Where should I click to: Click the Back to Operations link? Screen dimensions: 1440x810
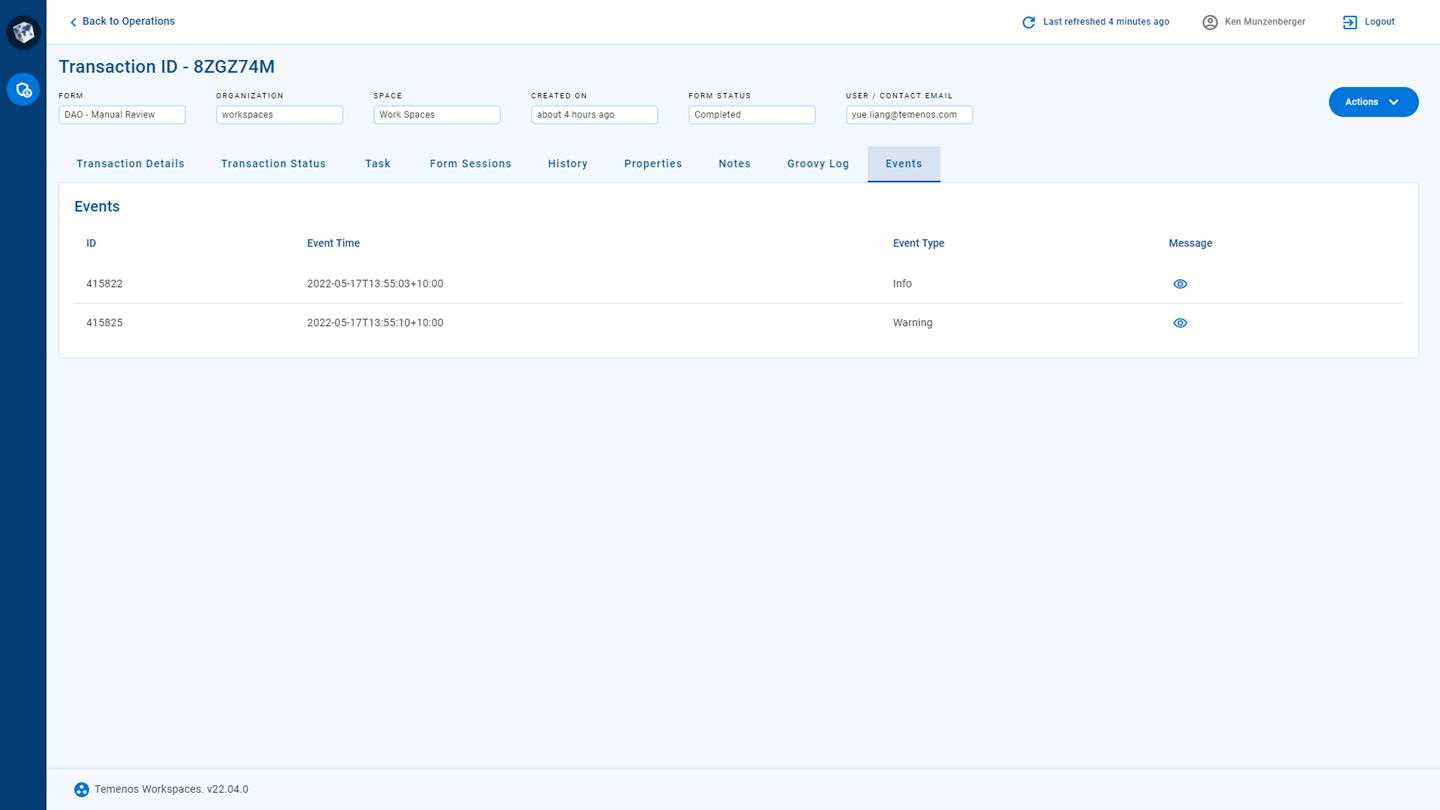(128, 21)
